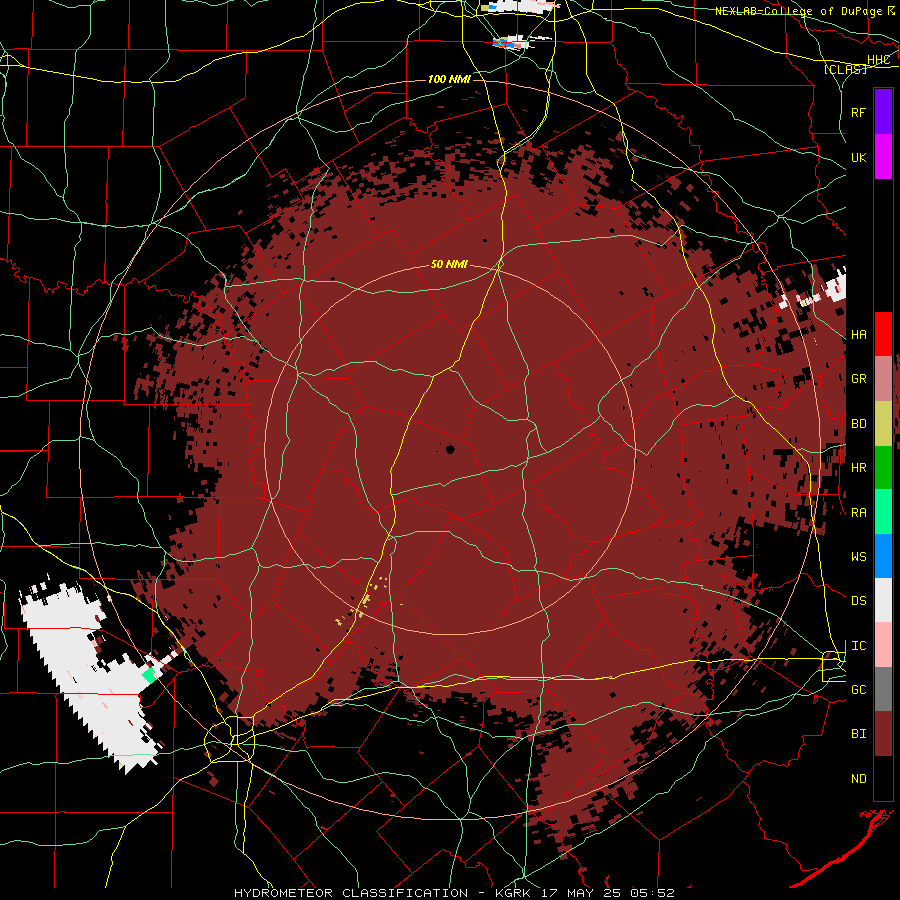The height and width of the screenshot is (900, 900).
Task: Click the WS blue legend swatch
Action: (883, 556)
